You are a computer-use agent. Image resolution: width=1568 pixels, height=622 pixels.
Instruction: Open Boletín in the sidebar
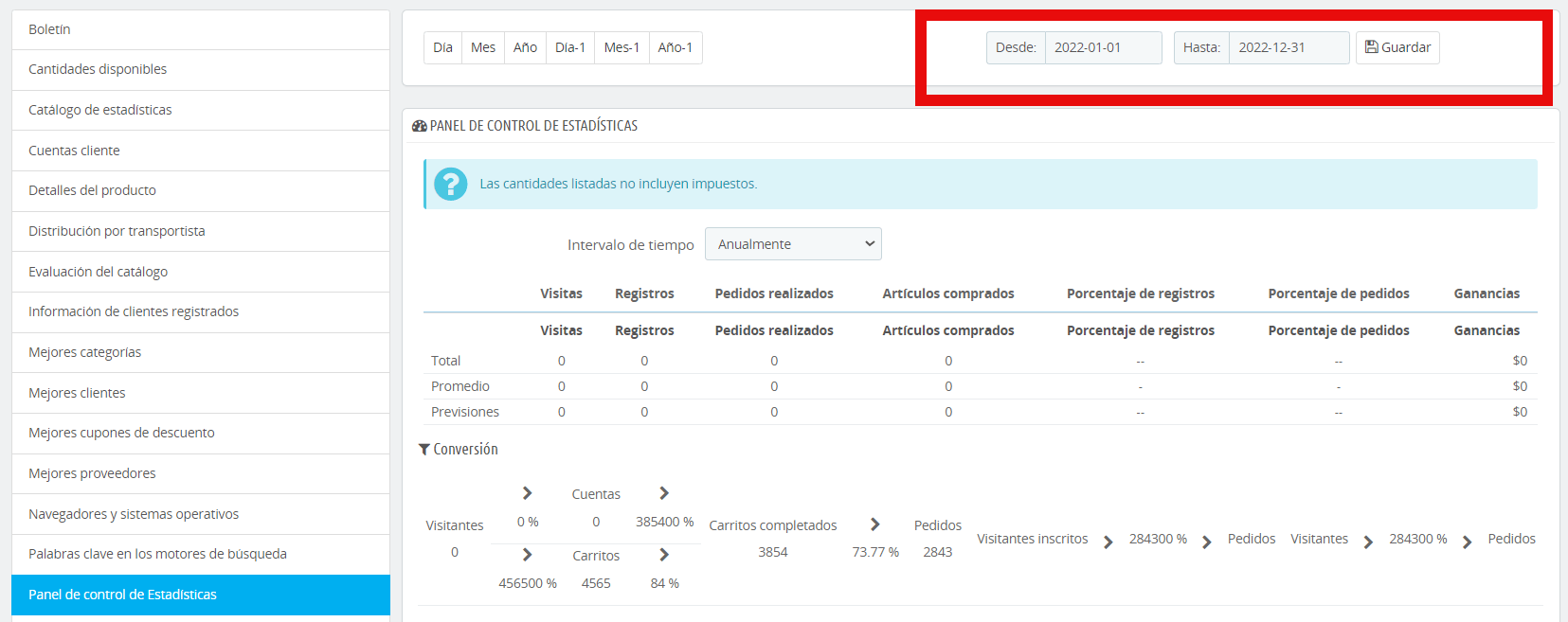(201, 29)
